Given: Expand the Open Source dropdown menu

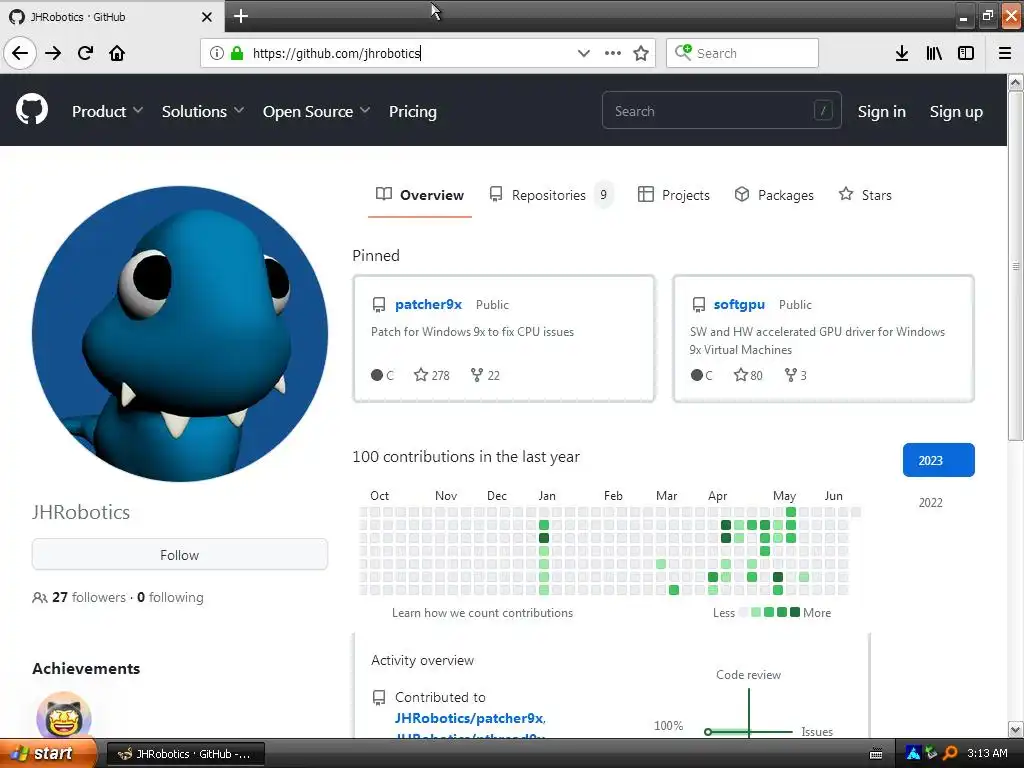Looking at the screenshot, I should (x=316, y=112).
